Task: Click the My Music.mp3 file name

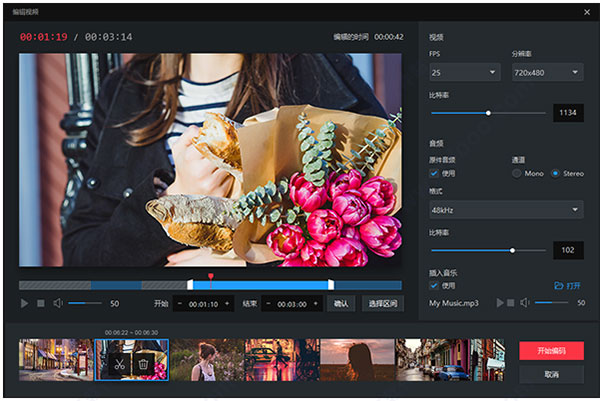Action: pos(453,303)
